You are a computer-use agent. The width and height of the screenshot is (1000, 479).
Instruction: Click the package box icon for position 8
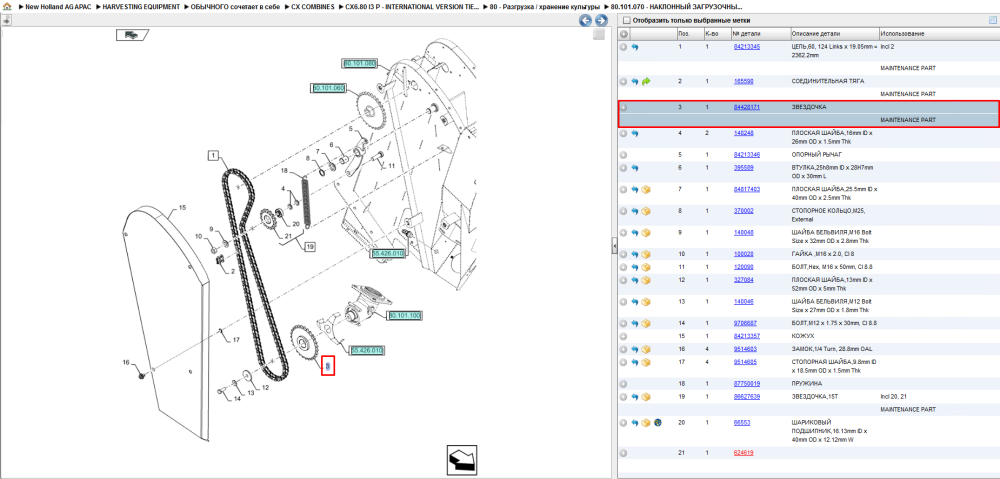tap(646, 210)
